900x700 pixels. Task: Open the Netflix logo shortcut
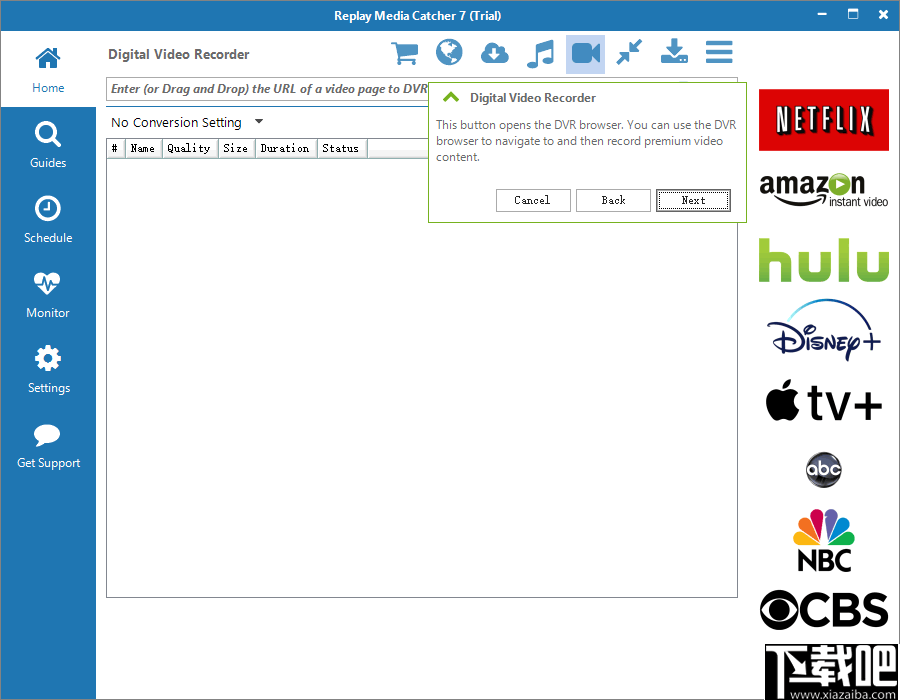click(x=824, y=120)
